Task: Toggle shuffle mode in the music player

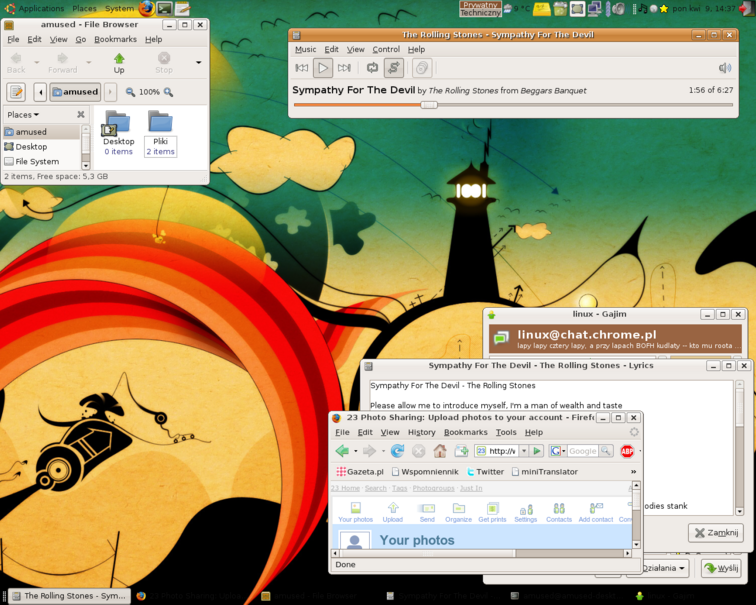Action: 394,68
